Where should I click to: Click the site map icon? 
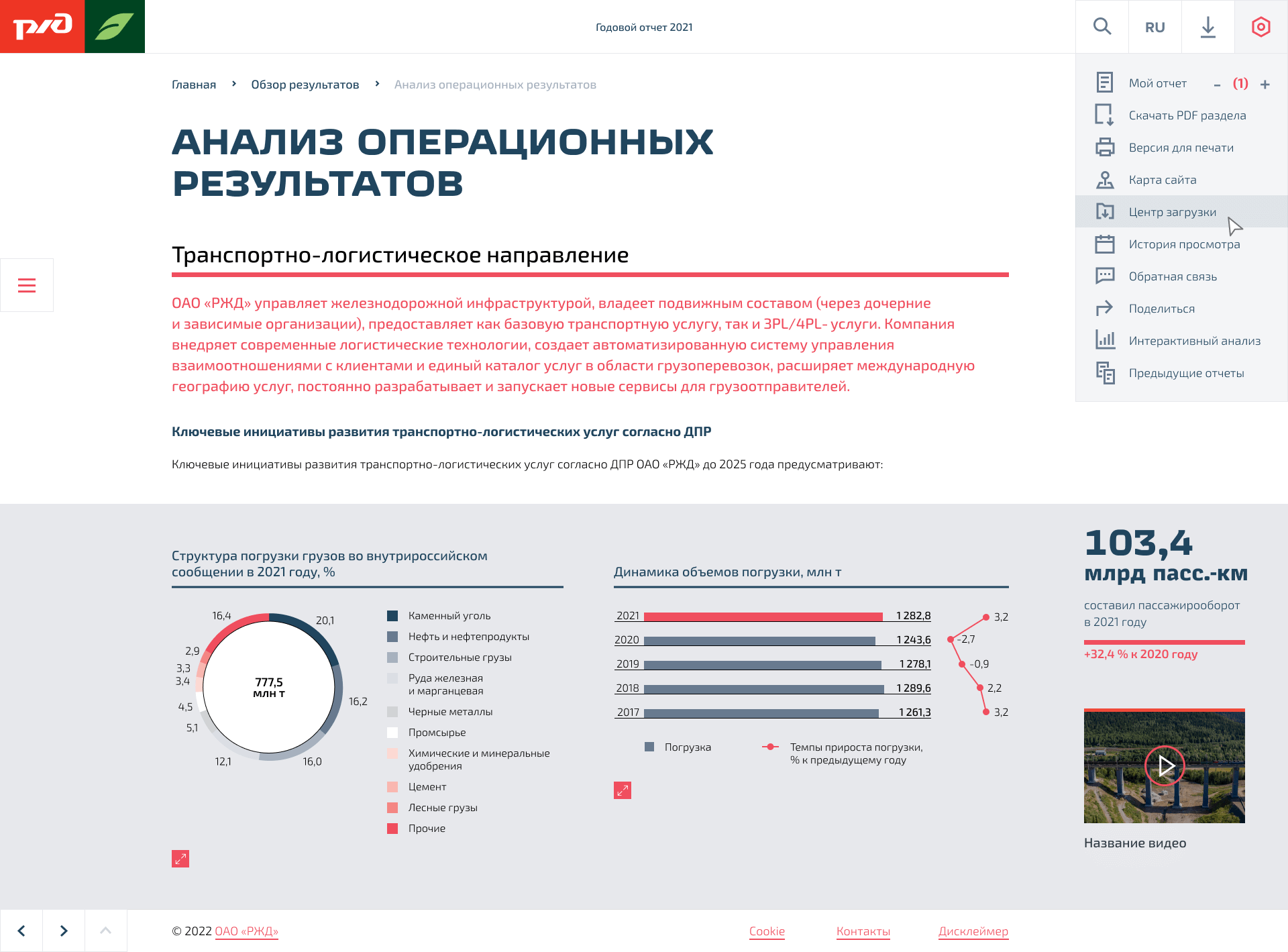coord(1105,180)
